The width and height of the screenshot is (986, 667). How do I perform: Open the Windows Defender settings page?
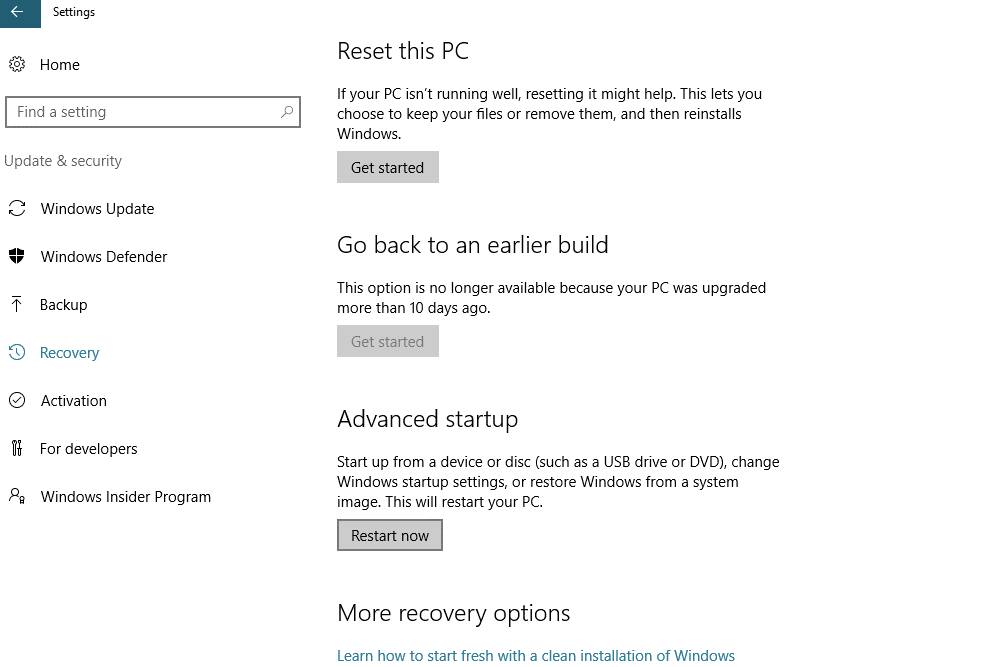(104, 257)
